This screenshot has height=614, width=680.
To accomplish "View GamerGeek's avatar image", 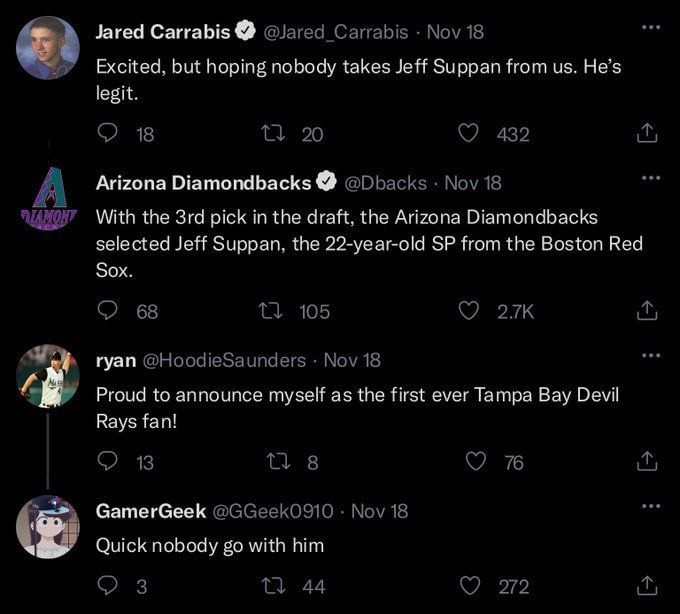I will coord(48,526).
